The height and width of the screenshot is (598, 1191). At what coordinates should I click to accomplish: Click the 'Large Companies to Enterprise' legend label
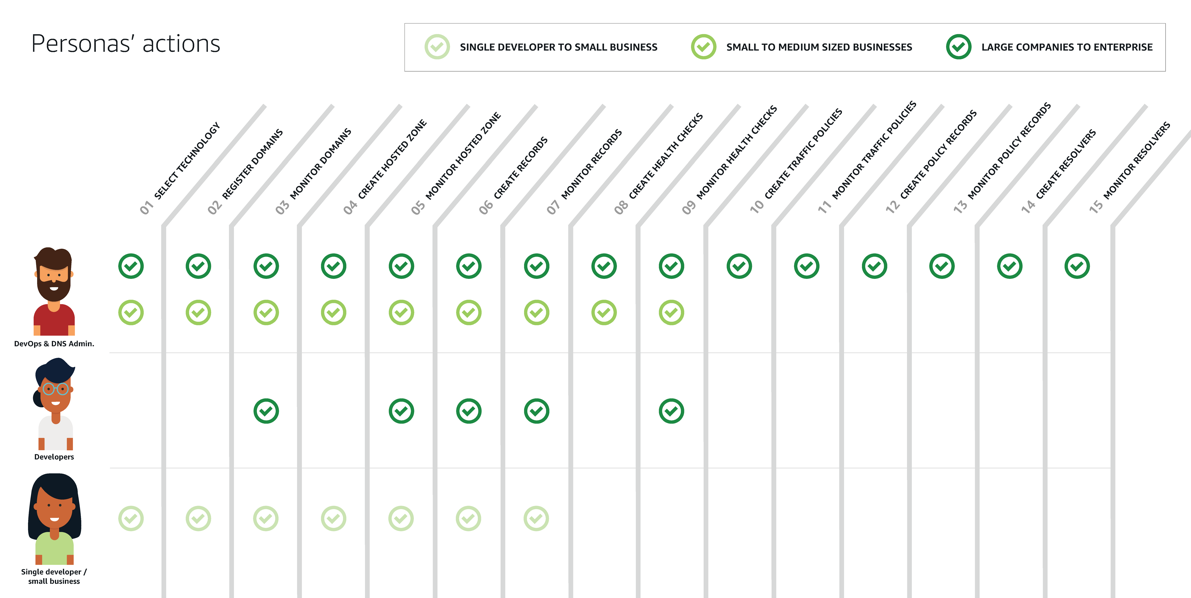coord(1067,47)
